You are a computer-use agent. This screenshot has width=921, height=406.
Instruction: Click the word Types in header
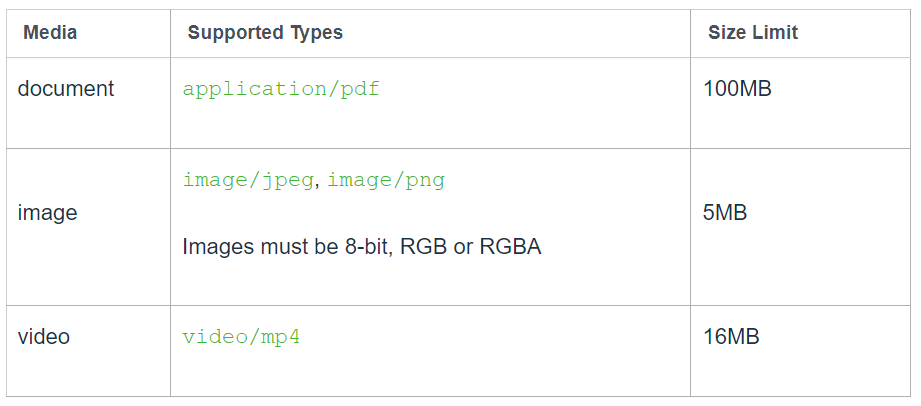[317, 32]
